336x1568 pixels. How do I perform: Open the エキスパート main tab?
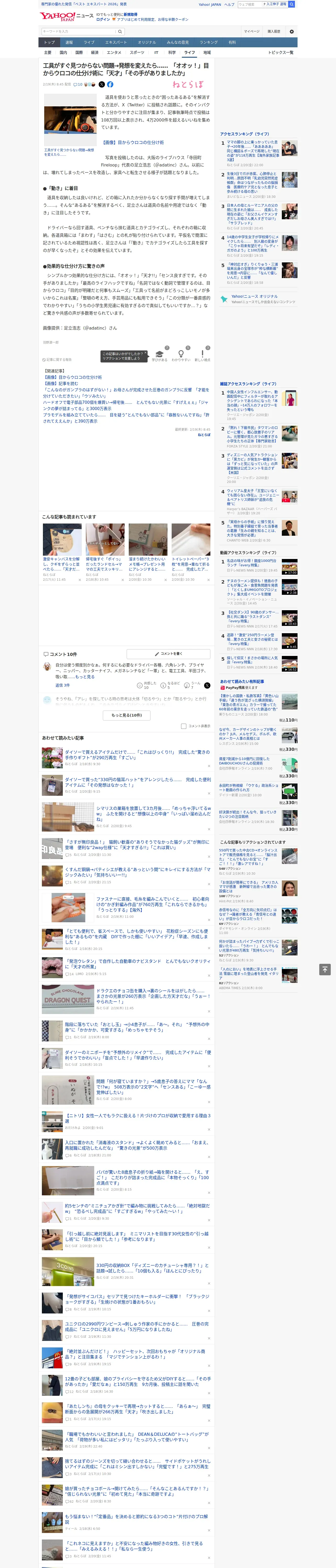[x=116, y=43]
